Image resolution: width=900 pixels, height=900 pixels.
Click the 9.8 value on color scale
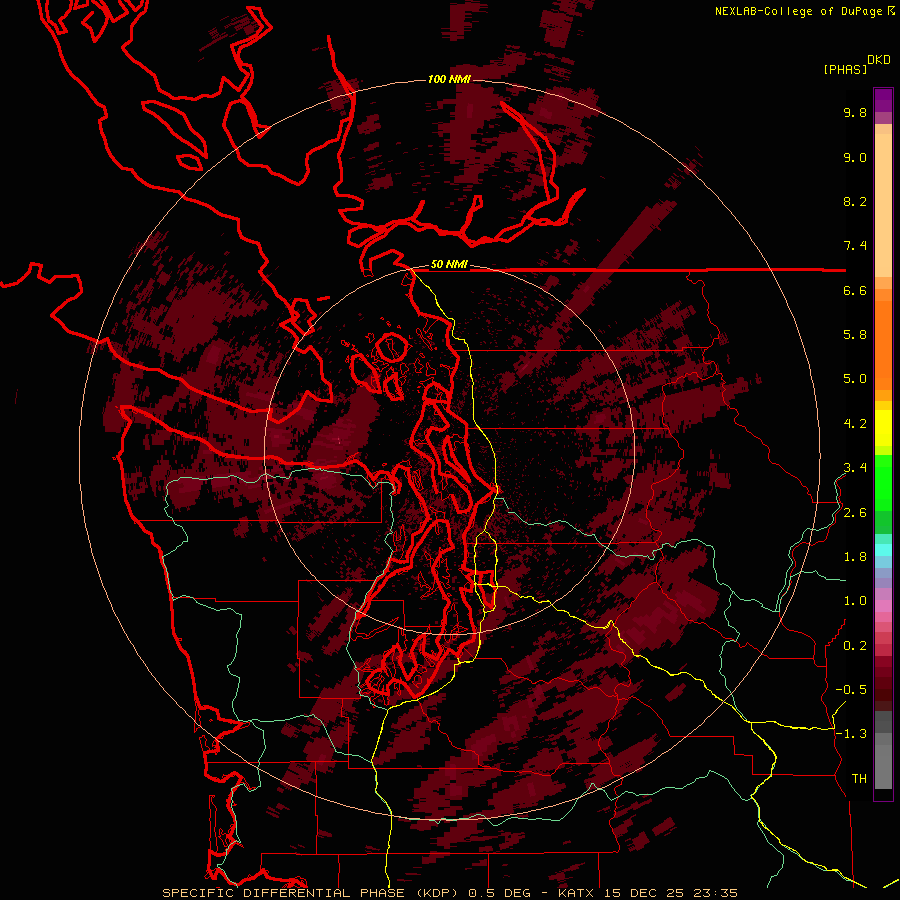pos(855,113)
